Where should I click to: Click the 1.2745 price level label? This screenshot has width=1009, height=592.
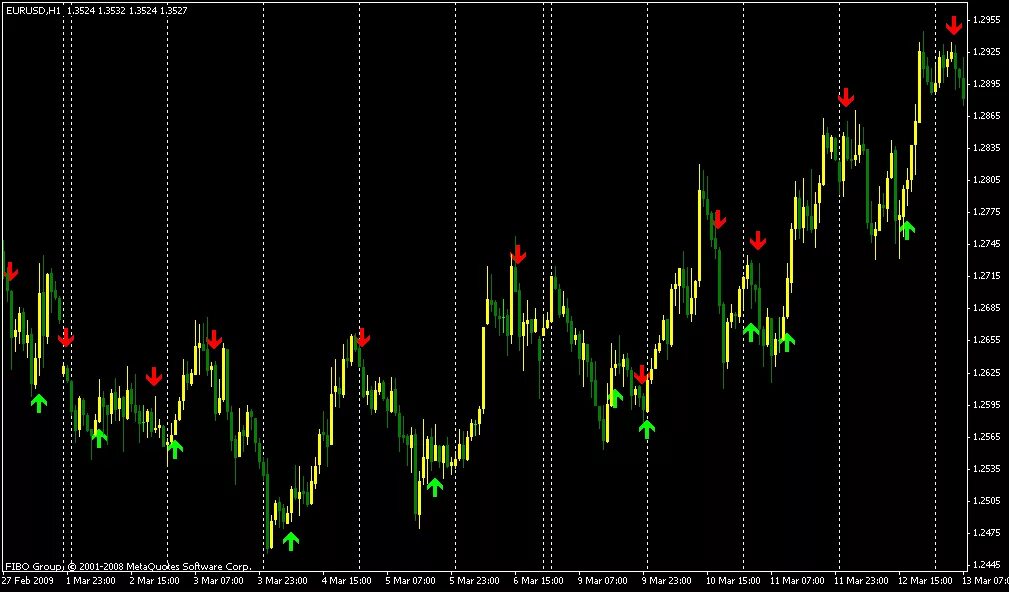coord(986,244)
